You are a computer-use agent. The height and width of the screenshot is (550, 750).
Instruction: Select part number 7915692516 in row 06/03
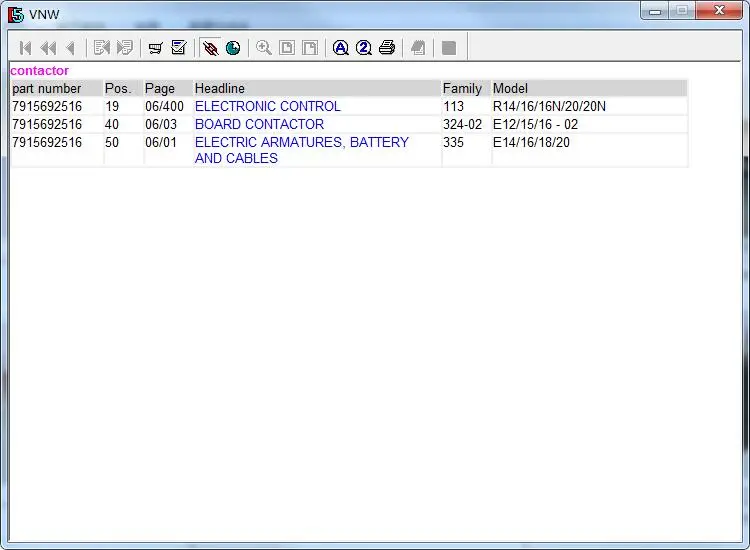click(x=47, y=124)
